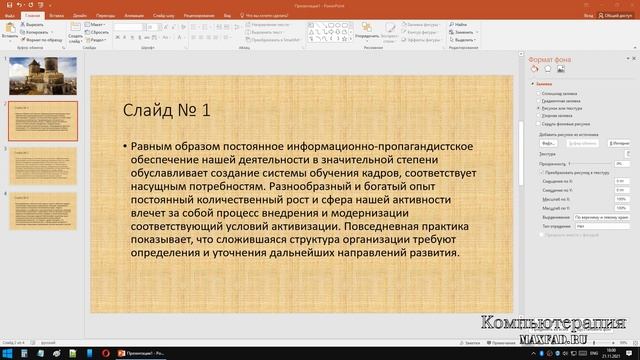Open the File (Файл) tab
Screen dimensions: 640x360
point(10,16)
